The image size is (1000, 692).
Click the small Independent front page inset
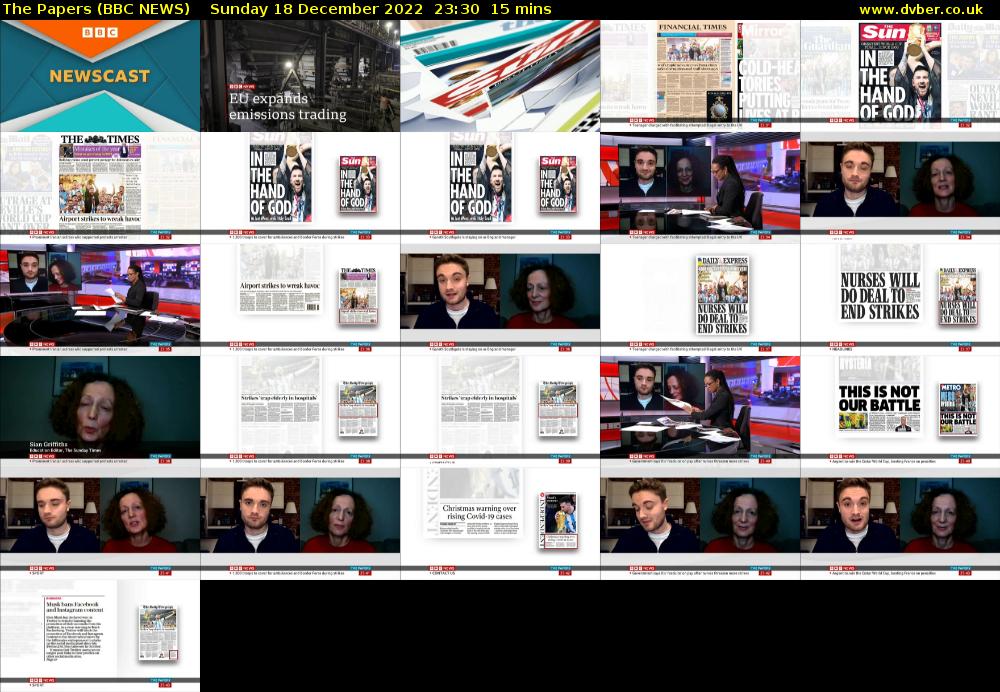(558, 520)
